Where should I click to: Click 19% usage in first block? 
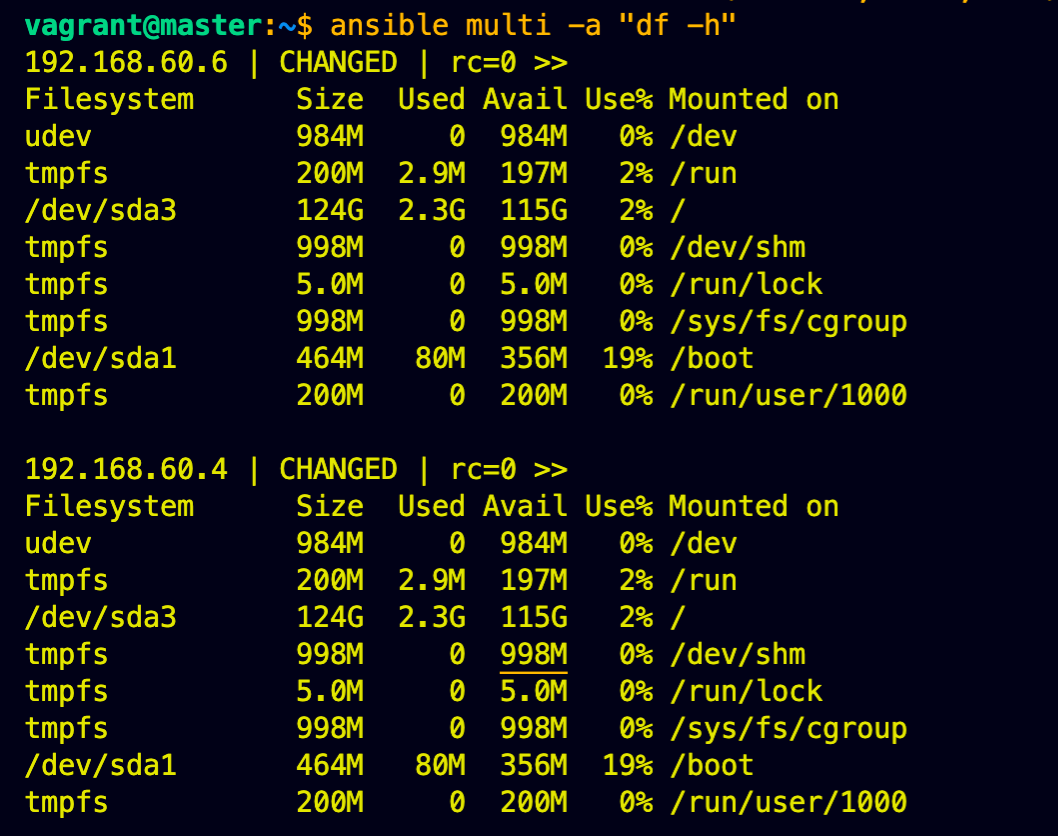pyautogui.click(x=628, y=358)
